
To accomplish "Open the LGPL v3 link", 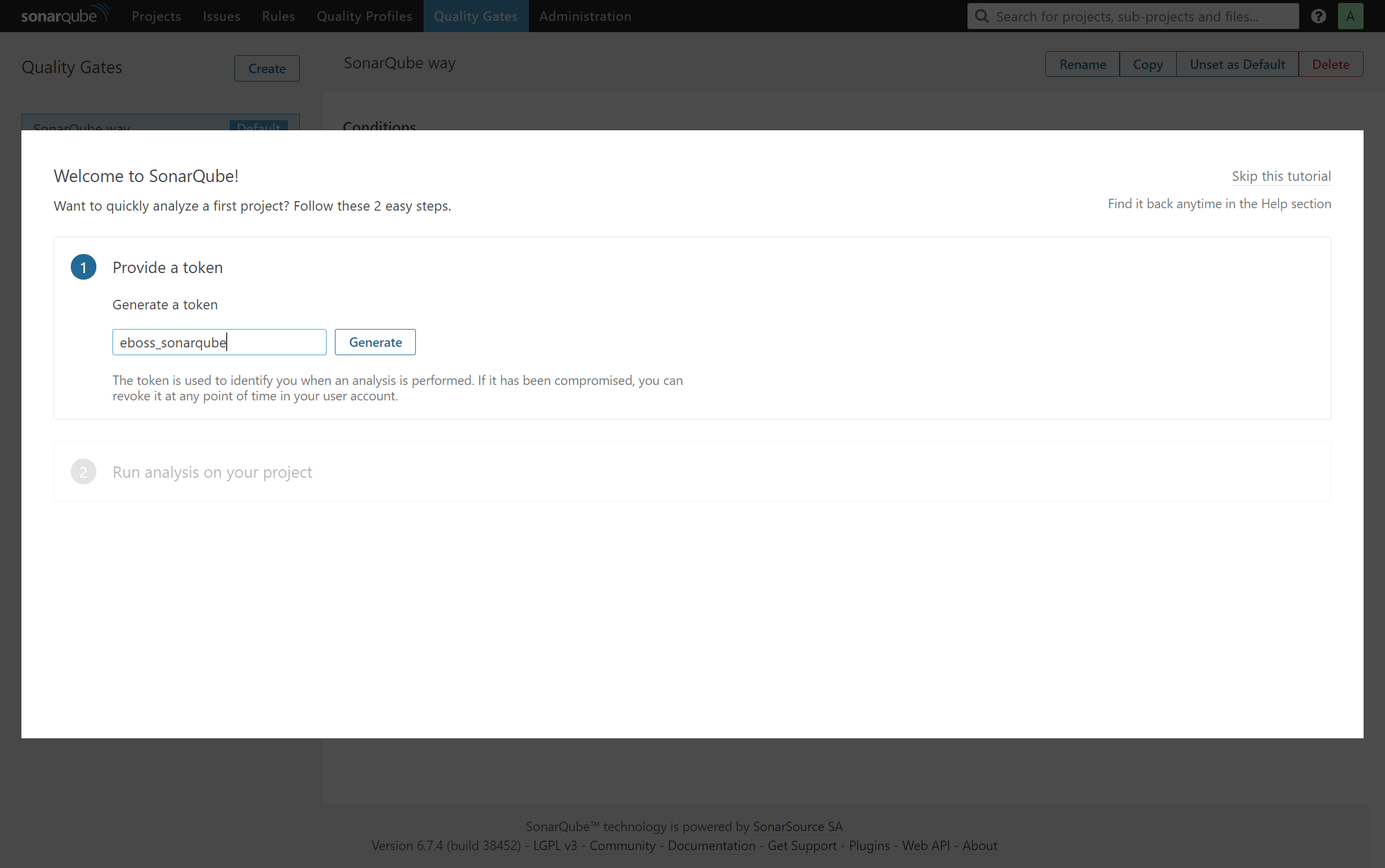I will click(555, 845).
